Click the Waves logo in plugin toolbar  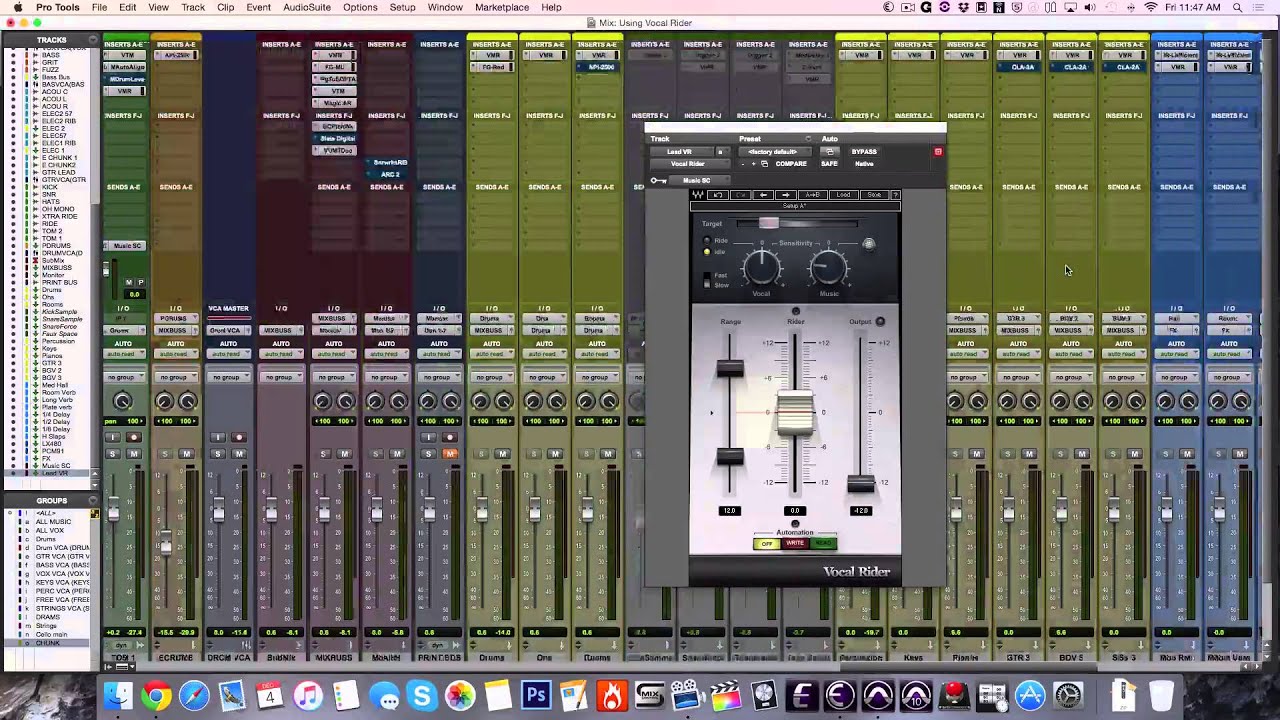click(x=698, y=195)
